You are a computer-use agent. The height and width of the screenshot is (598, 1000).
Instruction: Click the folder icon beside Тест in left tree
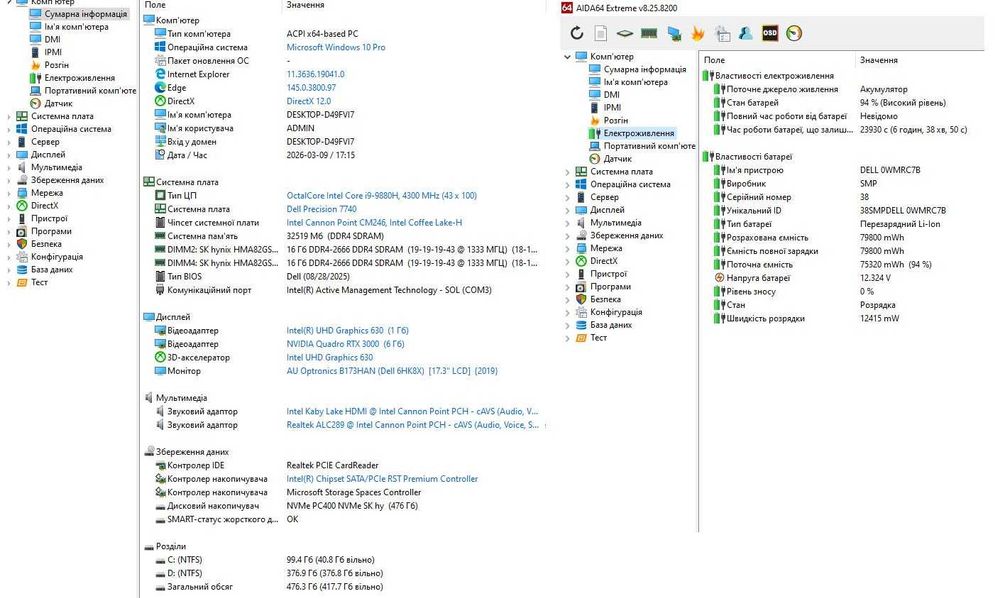pos(22,282)
